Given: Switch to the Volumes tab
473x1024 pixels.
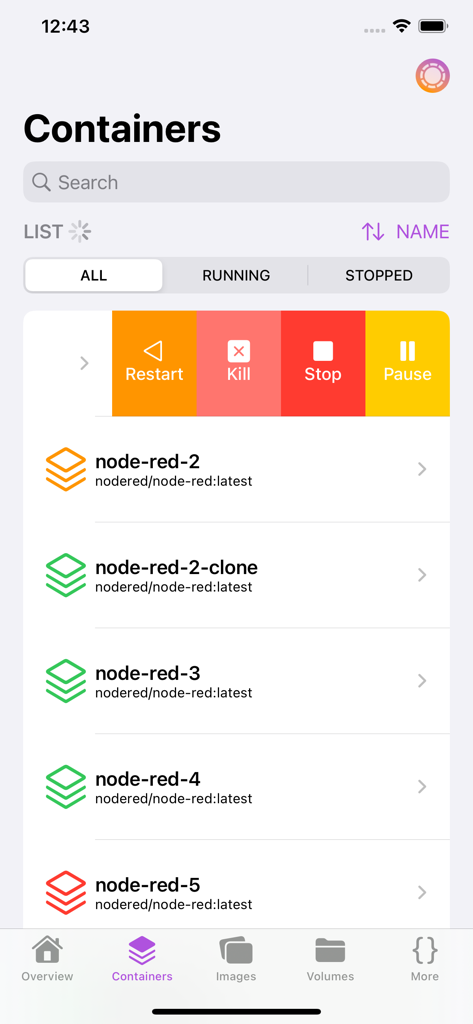Looking at the screenshot, I should coord(331,958).
